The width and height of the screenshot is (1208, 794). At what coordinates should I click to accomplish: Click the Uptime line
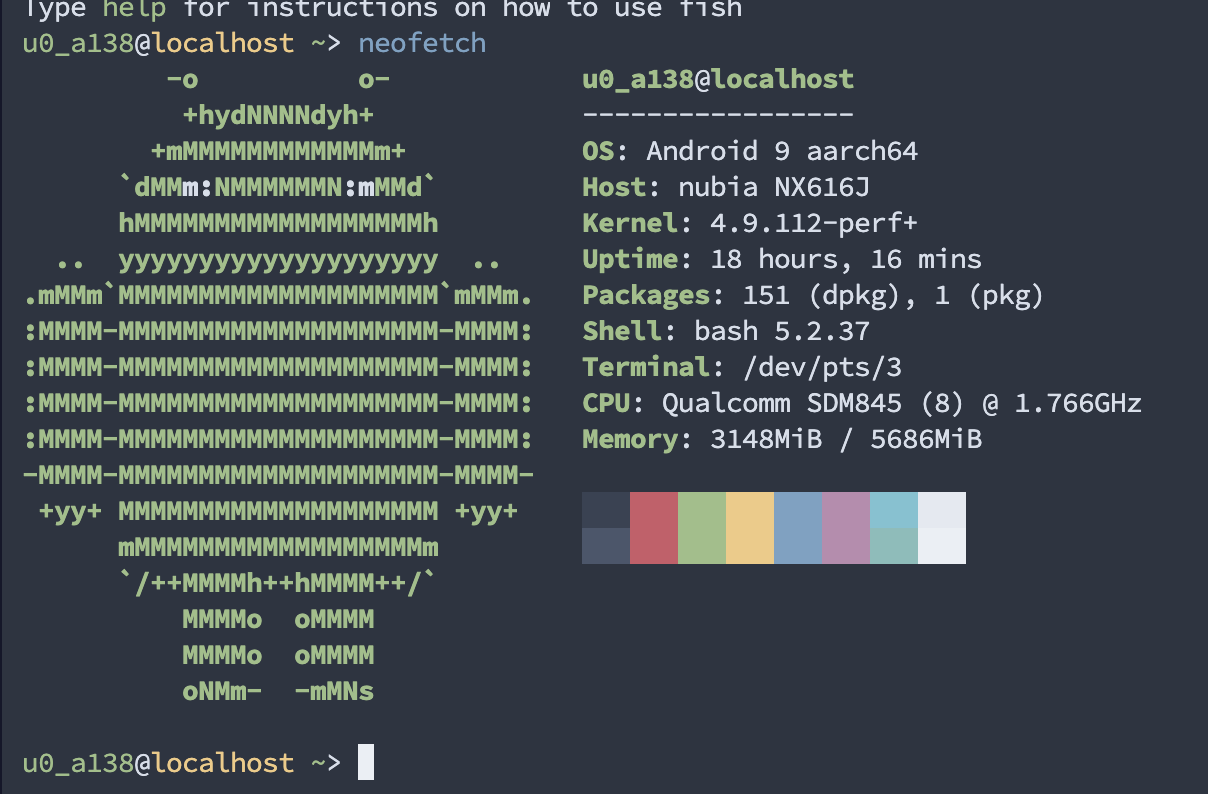pyautogui.click(x=781, y=259)
